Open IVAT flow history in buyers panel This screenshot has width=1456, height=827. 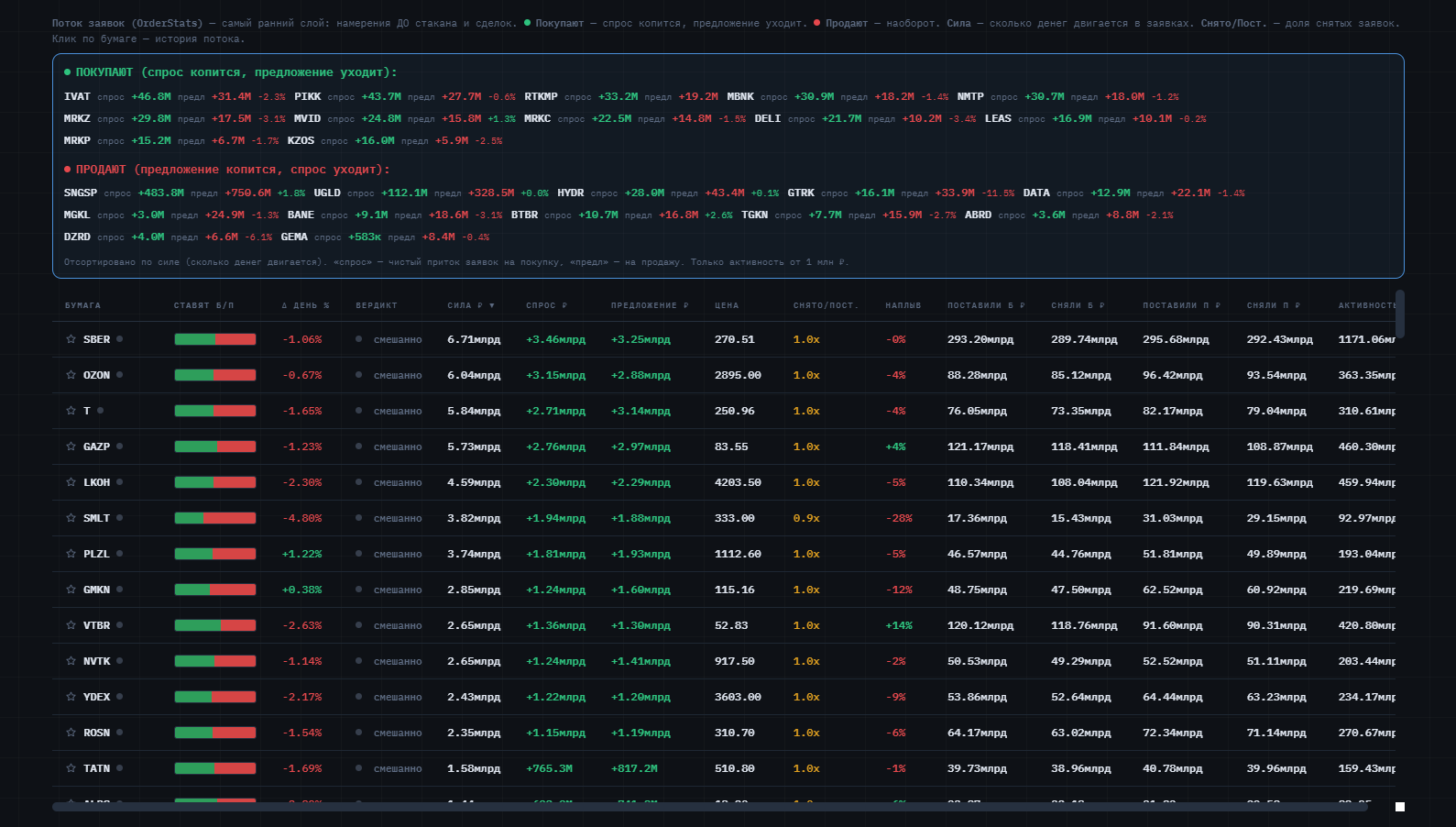[77, 96]
